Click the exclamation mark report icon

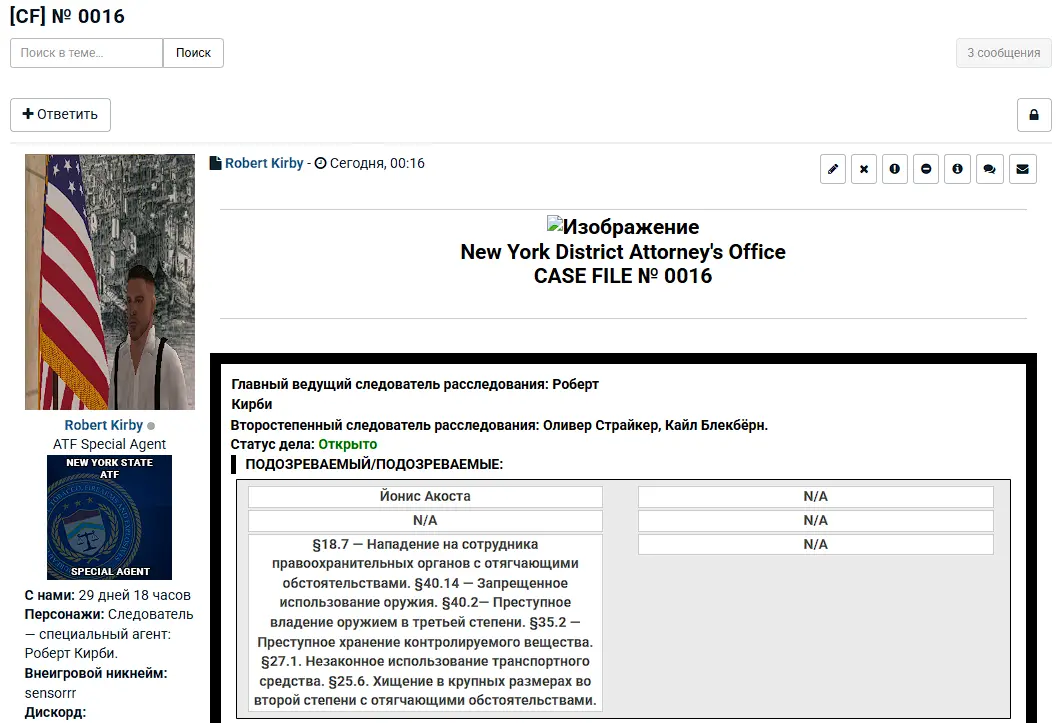tap(895, 169)
